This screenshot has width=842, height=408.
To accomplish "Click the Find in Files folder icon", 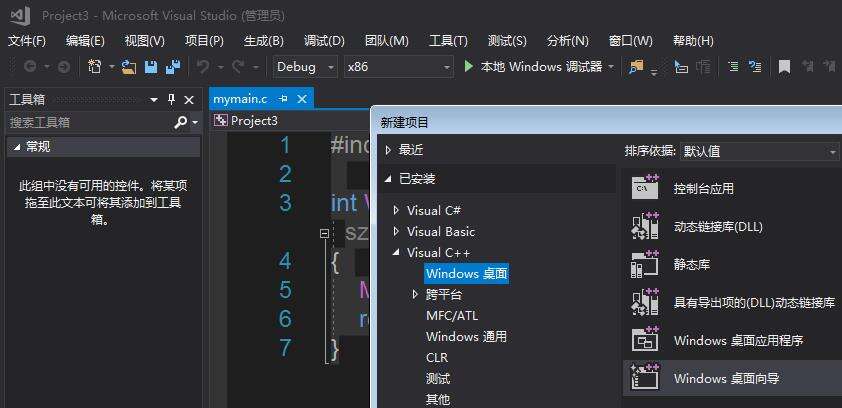I will pyautogui.click(x=636, y=67).
